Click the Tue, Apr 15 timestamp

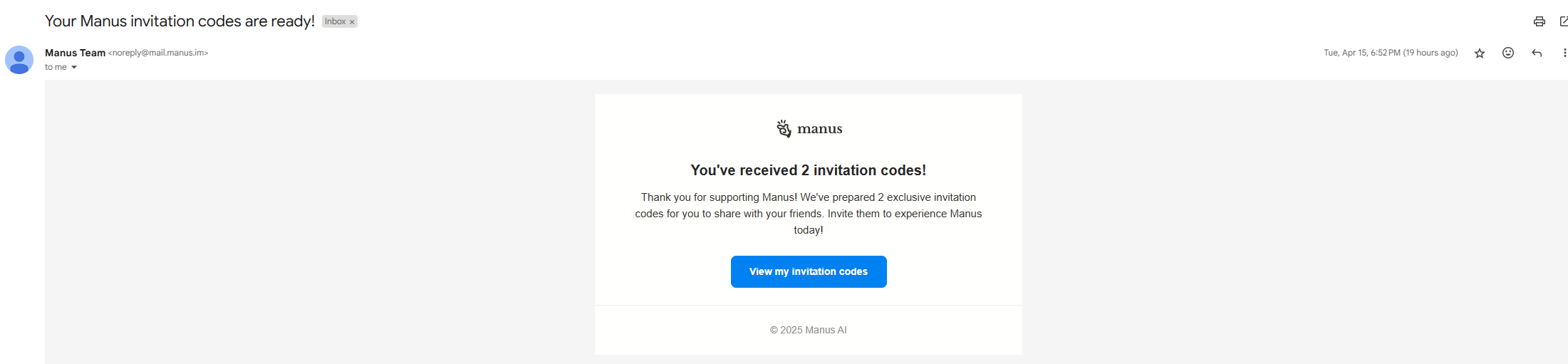[x=1391, y=53]
